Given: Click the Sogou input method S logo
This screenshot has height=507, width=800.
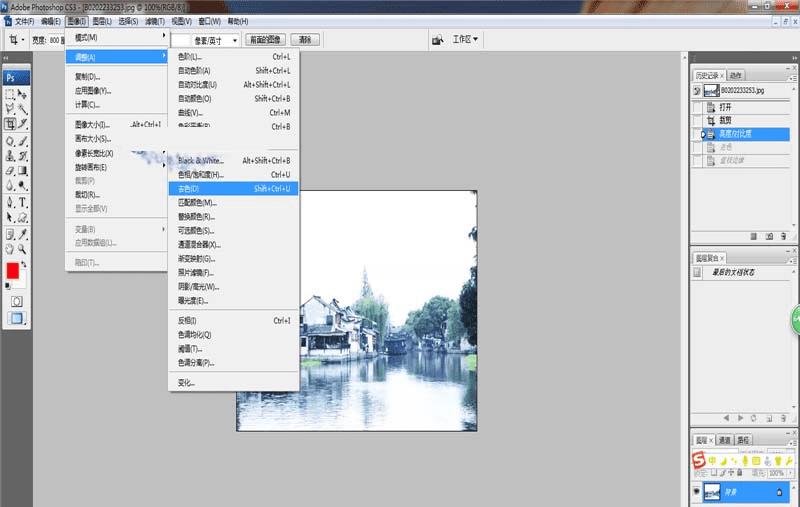Looking at the screenshot, I should 698,460.
